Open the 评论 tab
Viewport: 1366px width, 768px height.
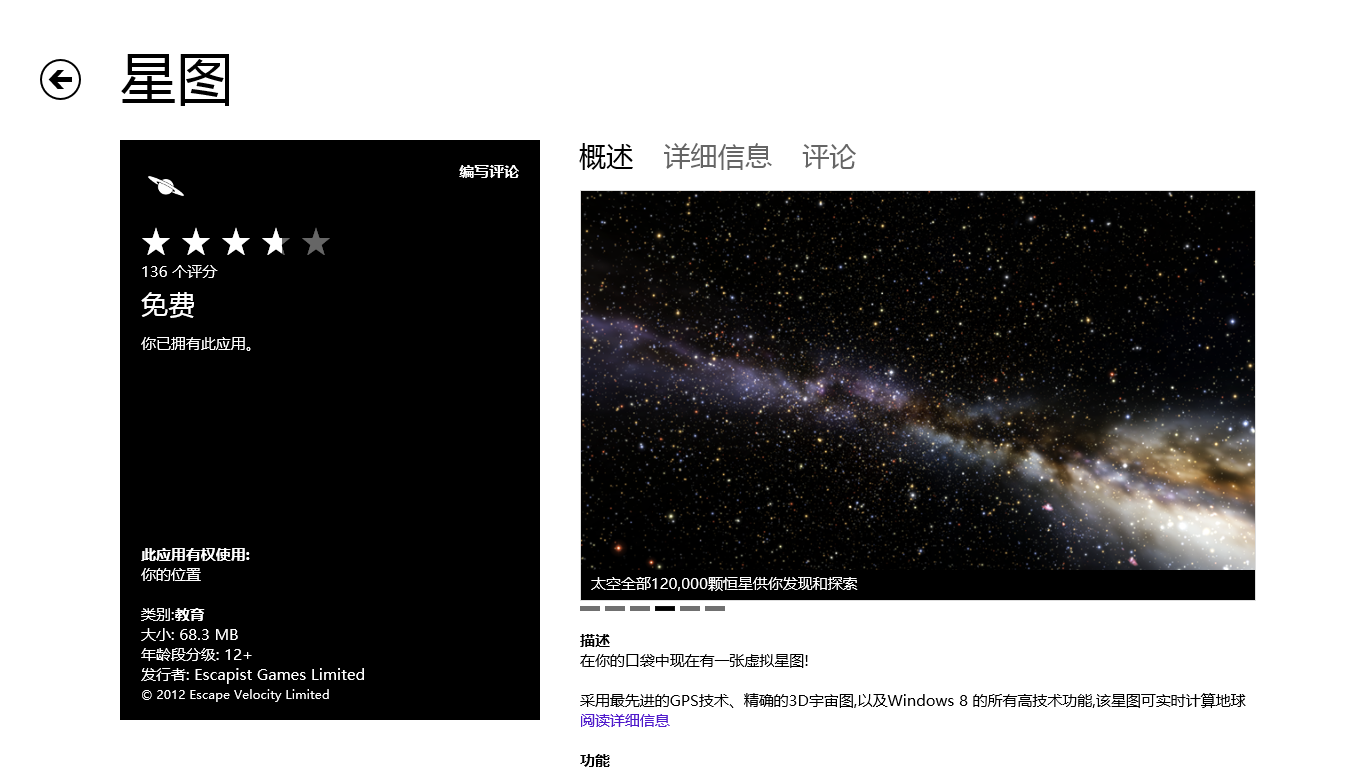point(828,157)
